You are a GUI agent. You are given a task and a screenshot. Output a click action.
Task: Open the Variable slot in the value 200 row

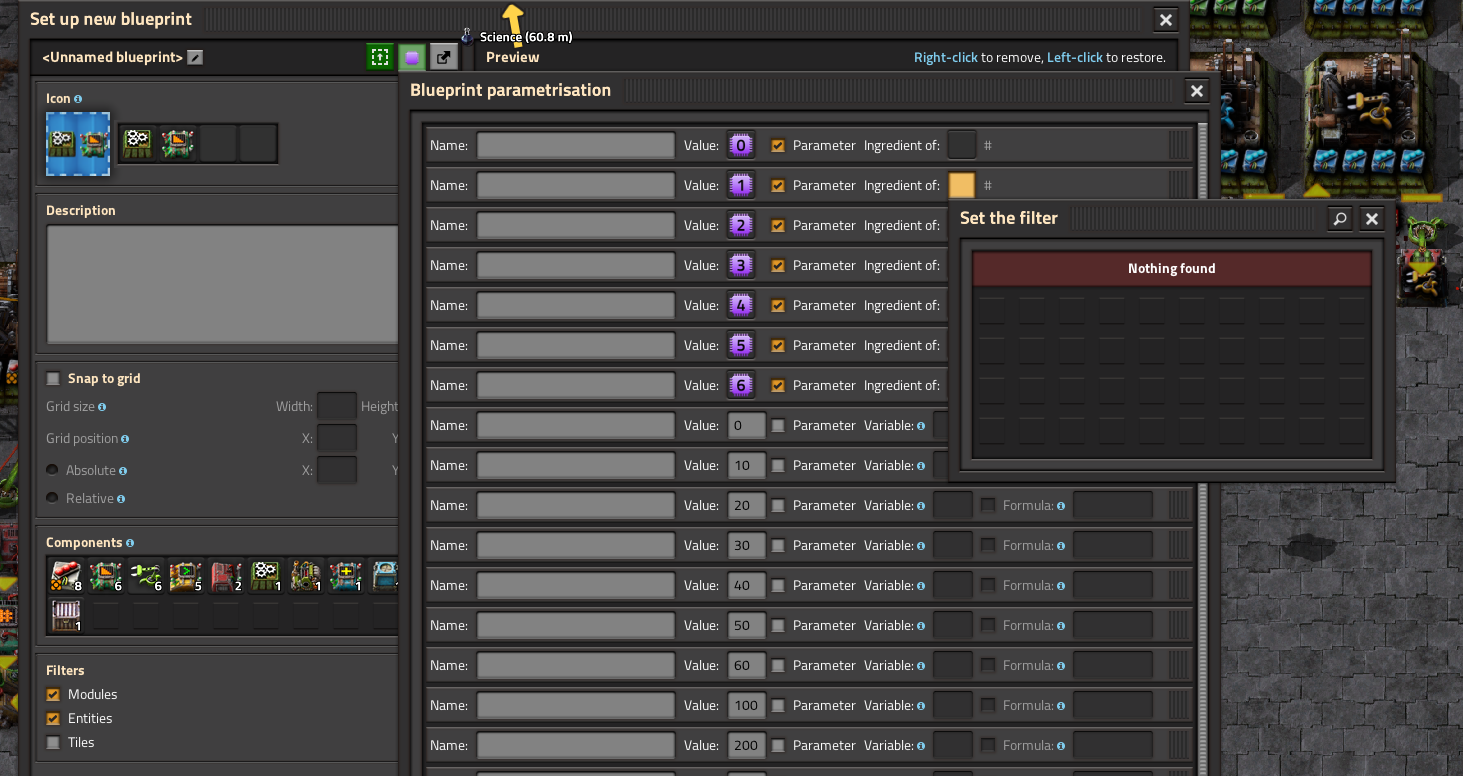click(953, 745)
